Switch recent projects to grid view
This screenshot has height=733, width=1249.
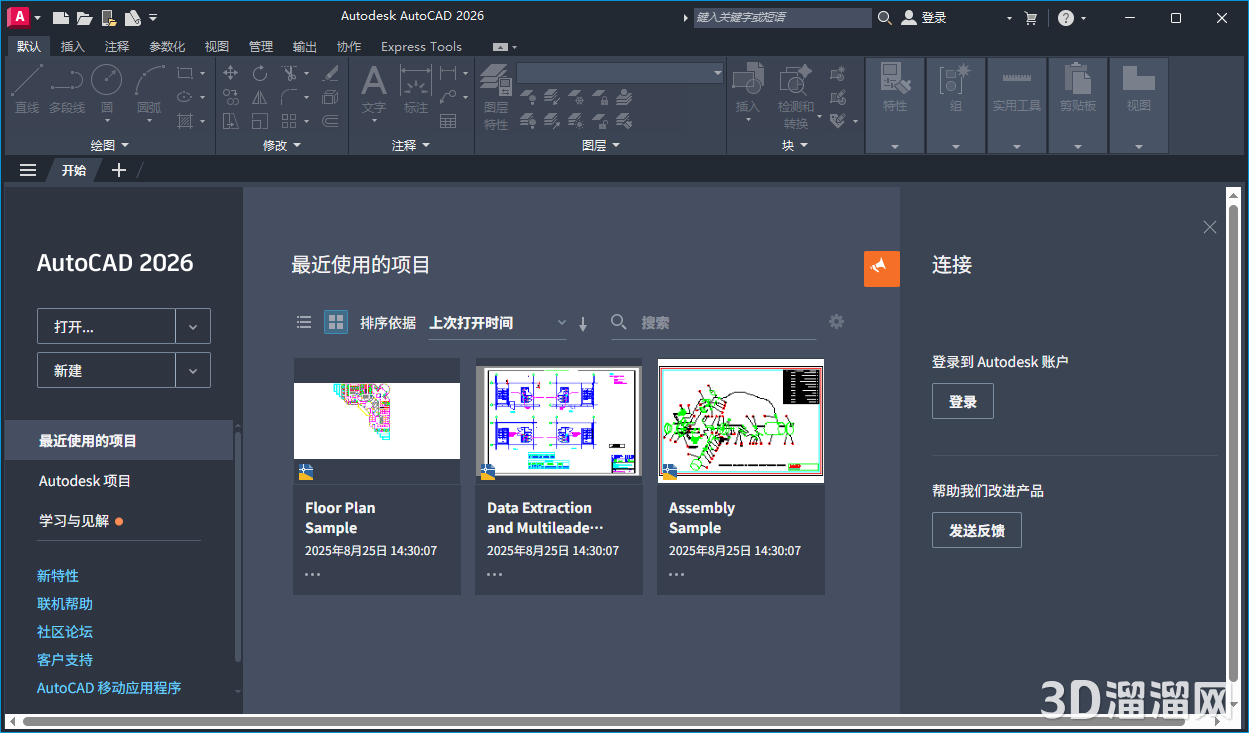click(336, 322)
